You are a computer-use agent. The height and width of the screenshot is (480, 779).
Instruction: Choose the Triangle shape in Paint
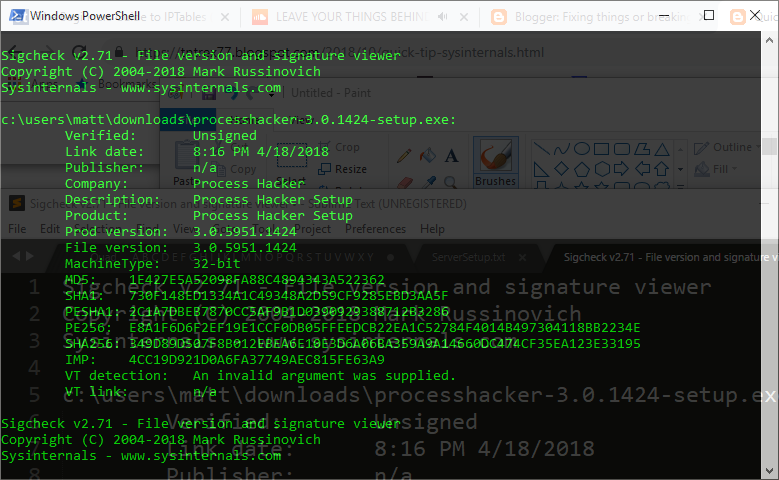tap(662, 149)
